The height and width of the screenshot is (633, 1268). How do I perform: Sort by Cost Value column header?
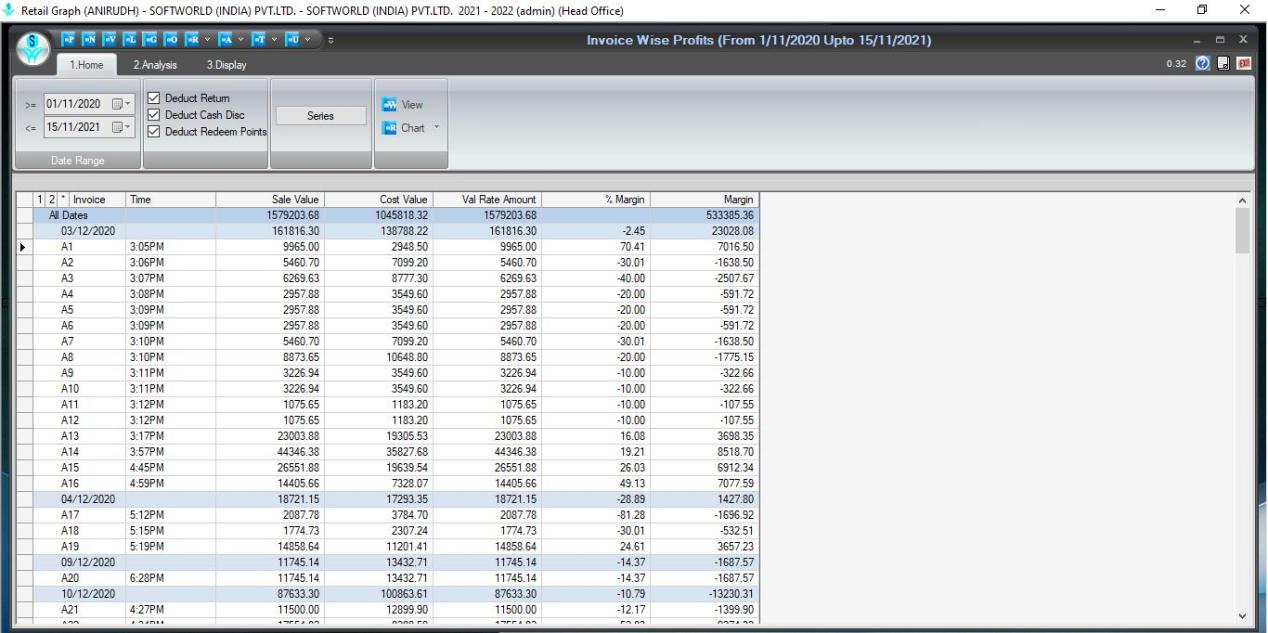click(378, 200)
